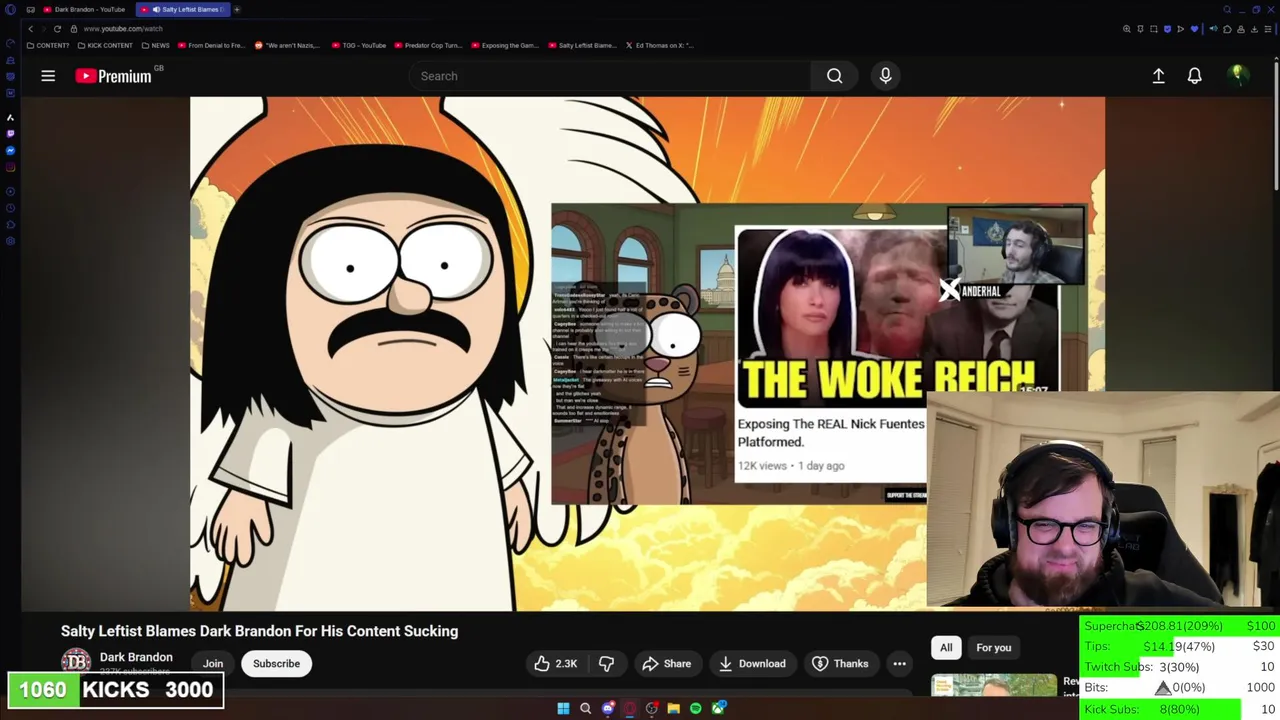Switch to Dark Brandon - YouTube tab
The height and width of the screenshot is (720, 1280).
[x=84, y=9]
